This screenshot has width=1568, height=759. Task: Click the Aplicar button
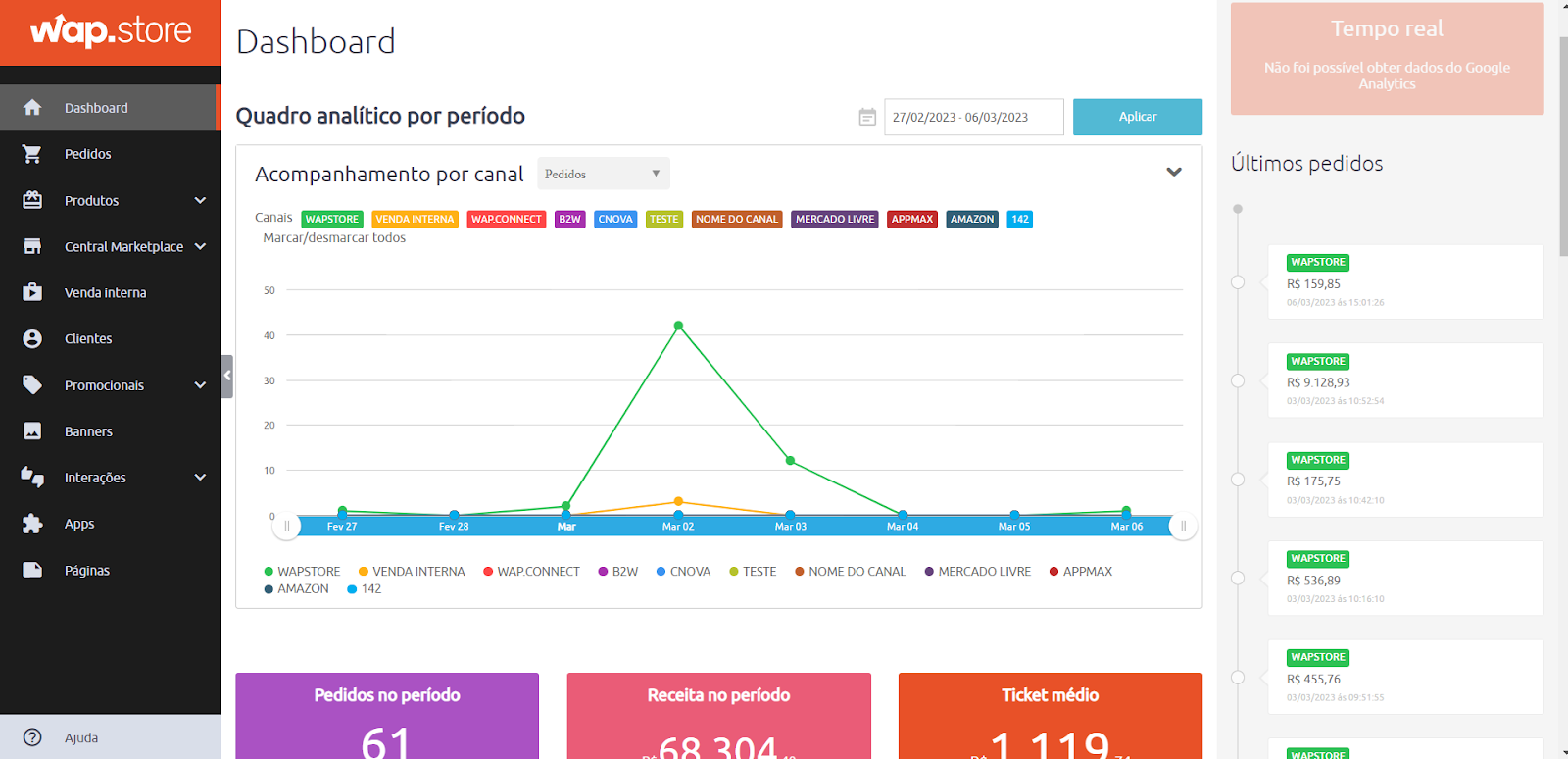1138,117
